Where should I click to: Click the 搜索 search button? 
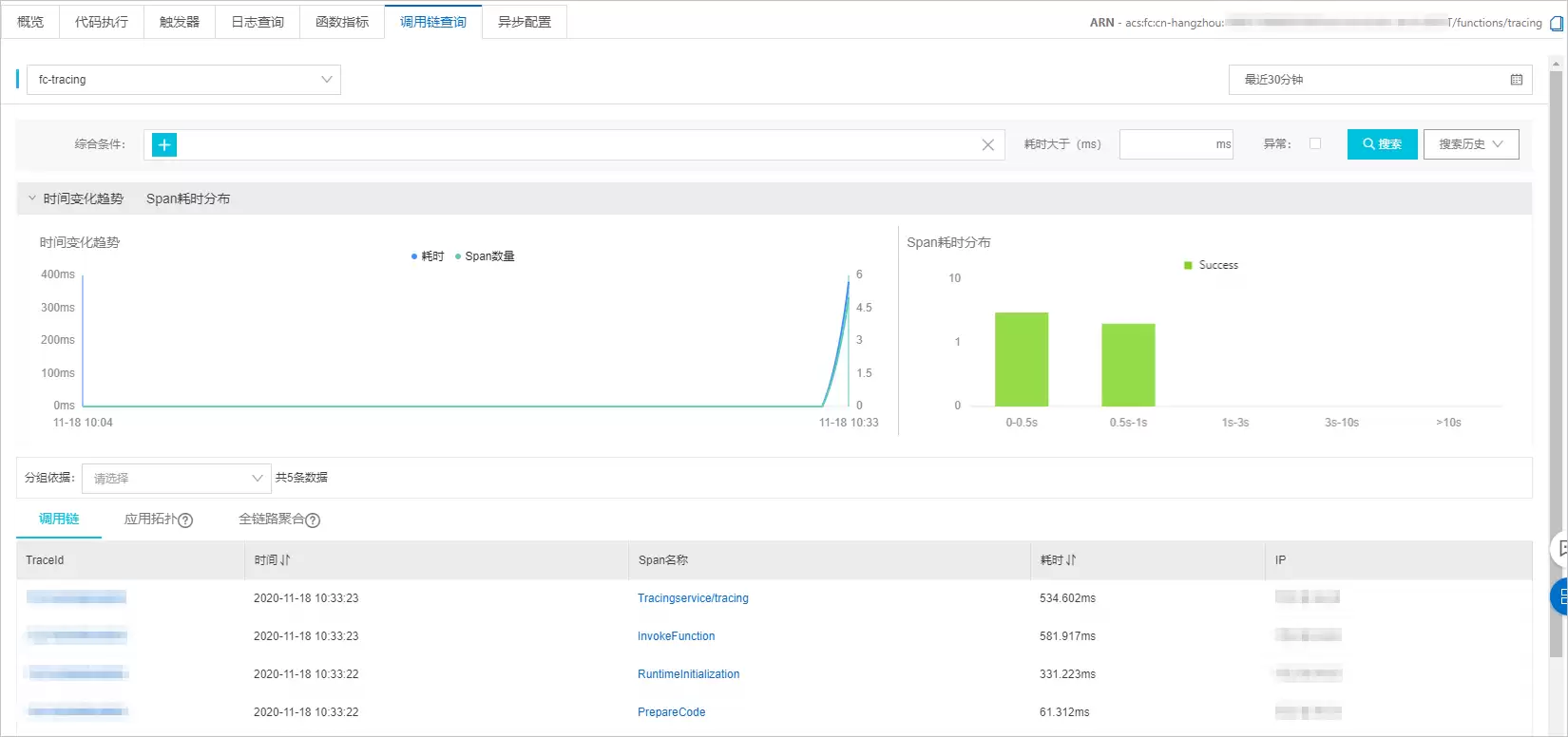click(x=1383, y=144)
